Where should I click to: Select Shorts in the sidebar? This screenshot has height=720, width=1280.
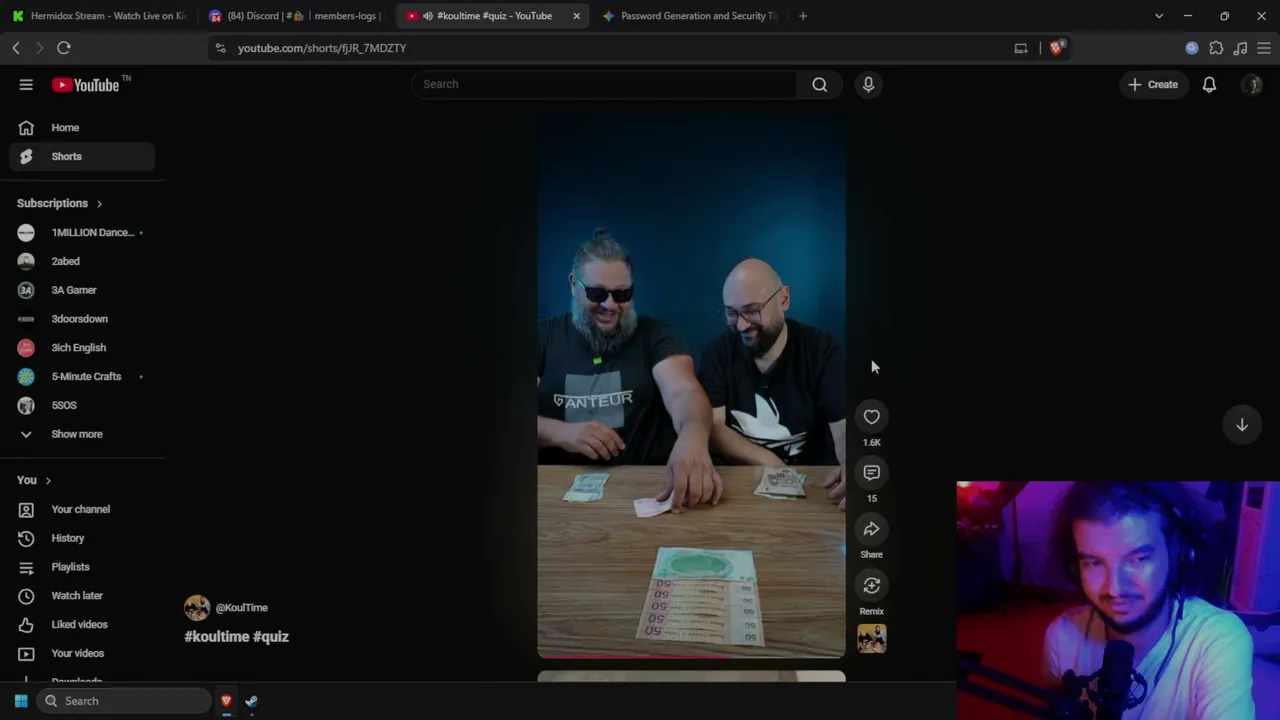click(x=82, y=156)
